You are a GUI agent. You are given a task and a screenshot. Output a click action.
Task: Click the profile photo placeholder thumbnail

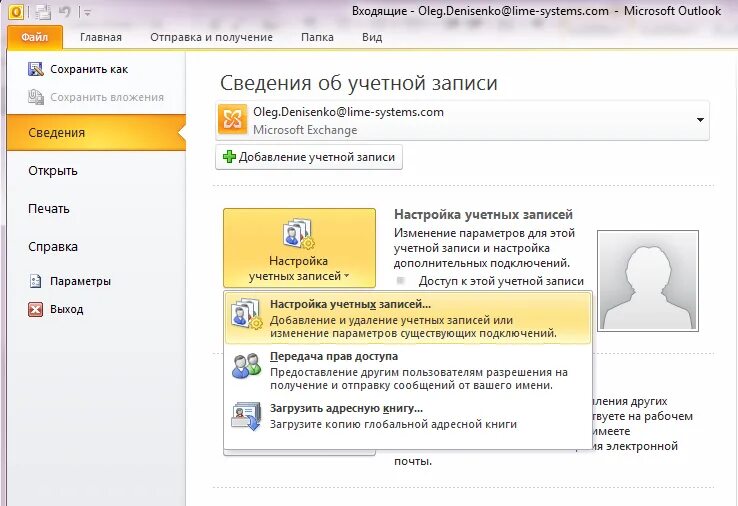(x=648, y=281)
